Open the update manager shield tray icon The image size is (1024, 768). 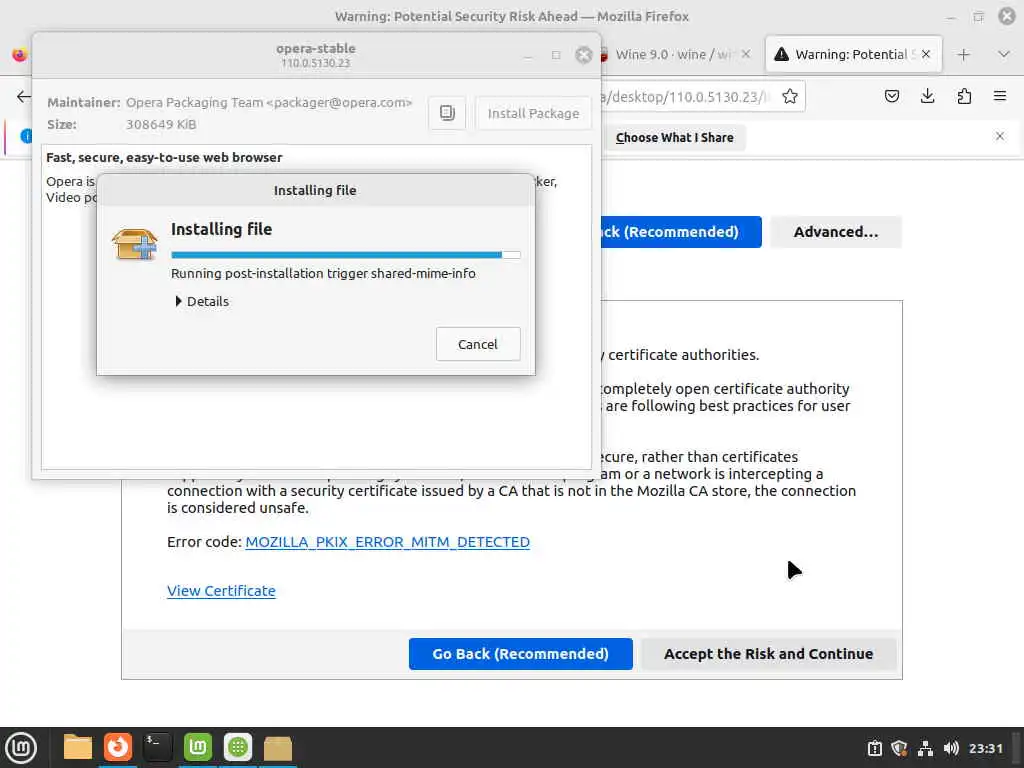point(899,748)
